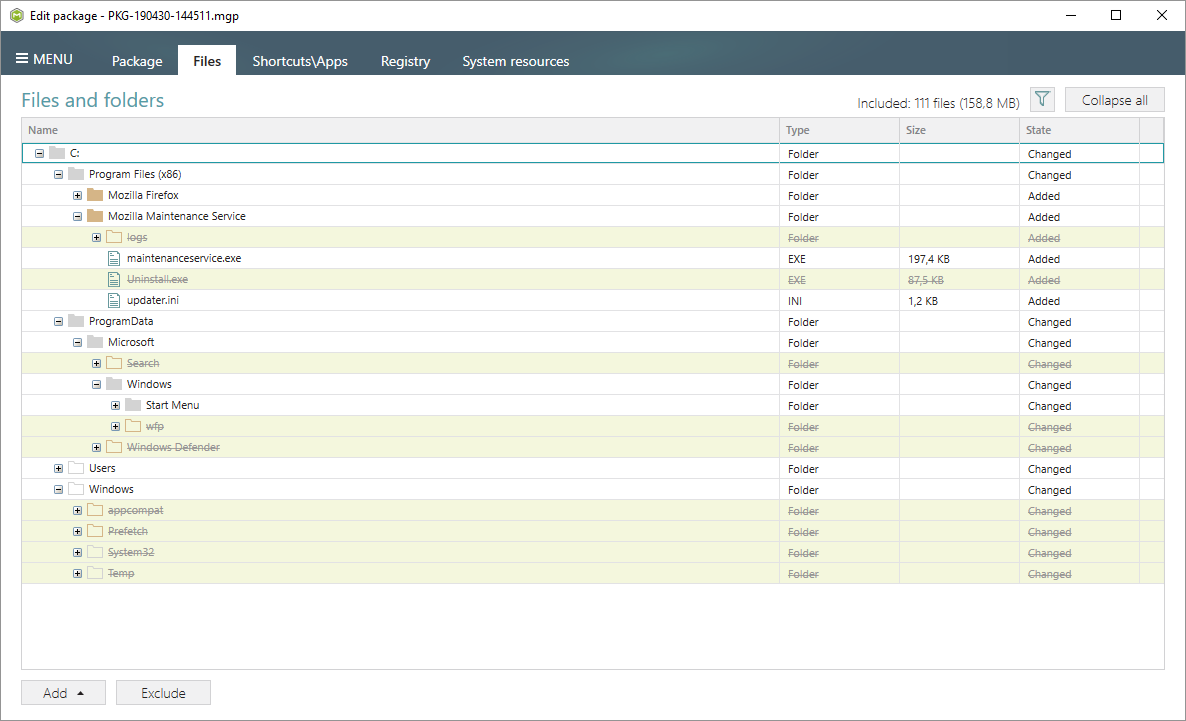Viewport: 1186px width, 721px height.
Task: Click the Users folder icon
Action: pos(76,468)
